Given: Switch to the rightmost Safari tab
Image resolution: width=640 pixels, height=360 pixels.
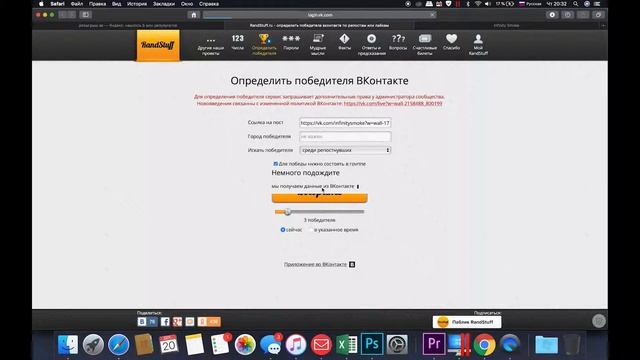Looking at the screenshot, I should [x=507, y=25].
